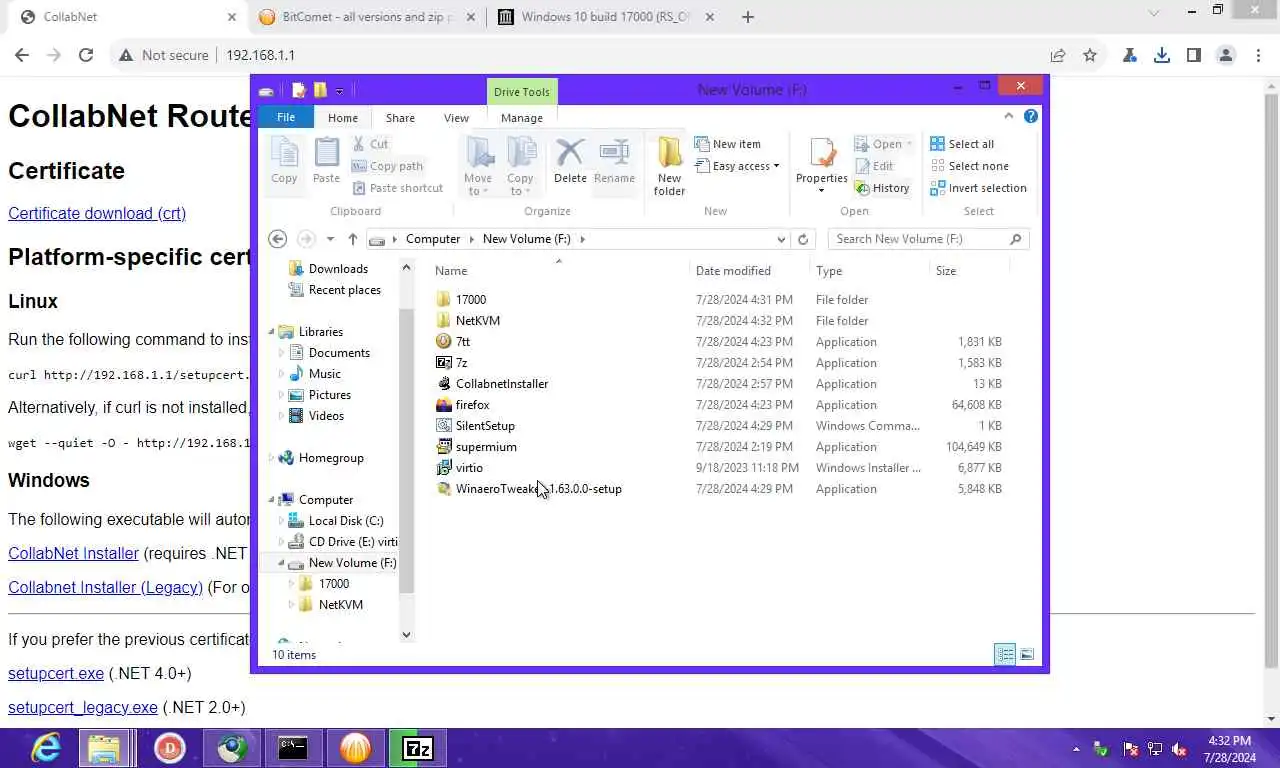
Task: Click Select all in ribbon
Action: [962, 144]
